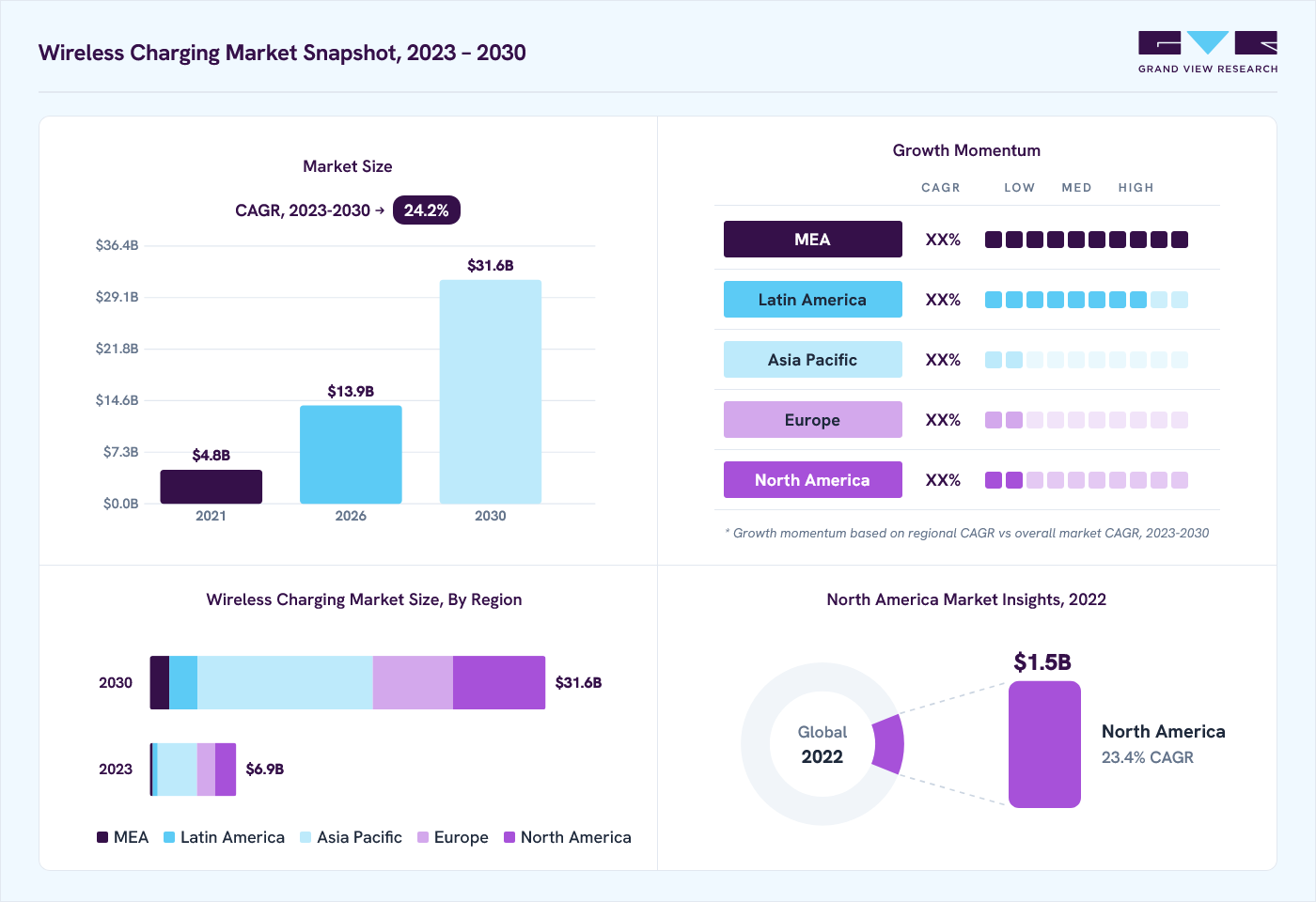Click the Europe region label box

813,420
